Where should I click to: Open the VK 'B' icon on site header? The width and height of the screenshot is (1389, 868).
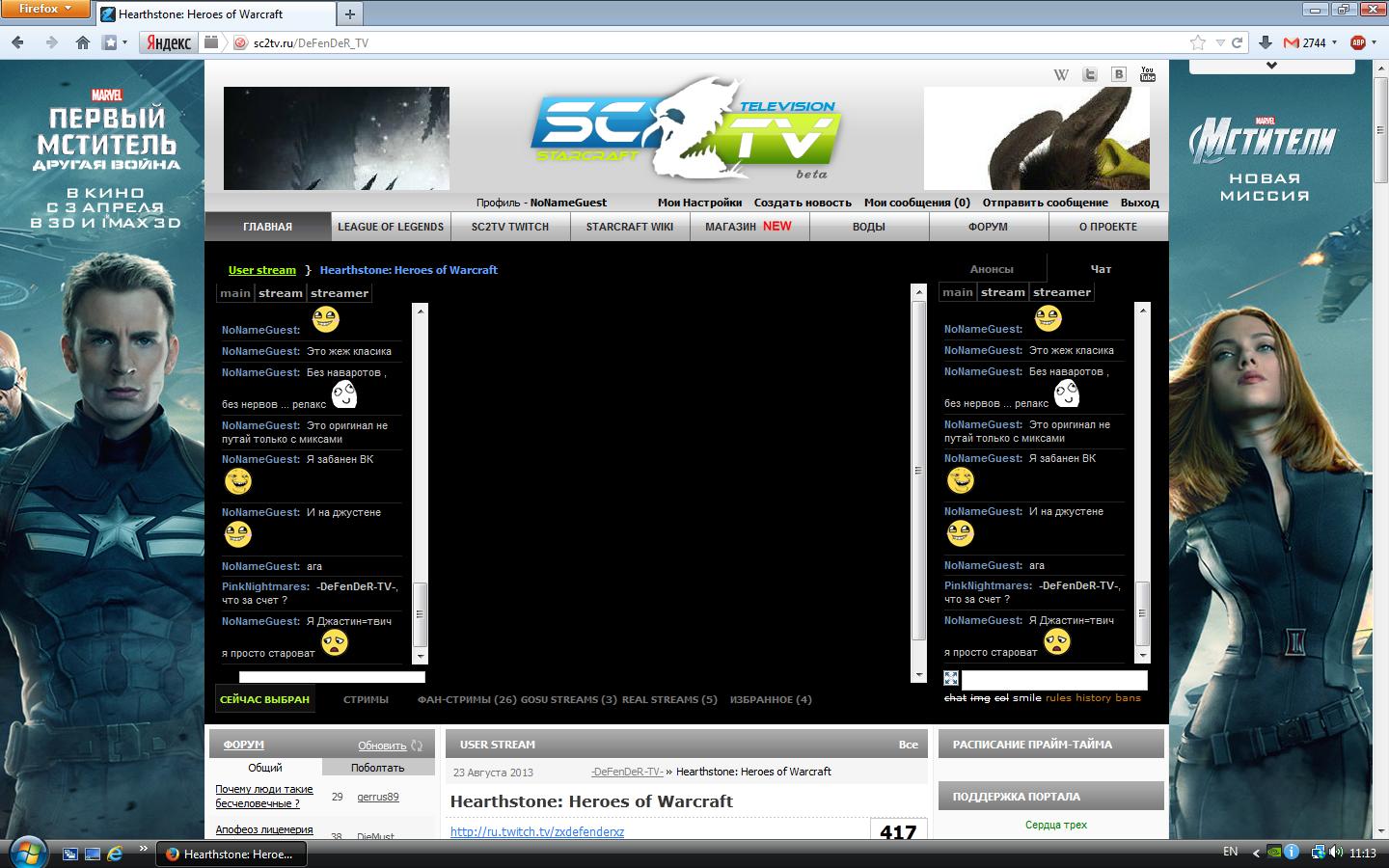tap(1119, 74)
